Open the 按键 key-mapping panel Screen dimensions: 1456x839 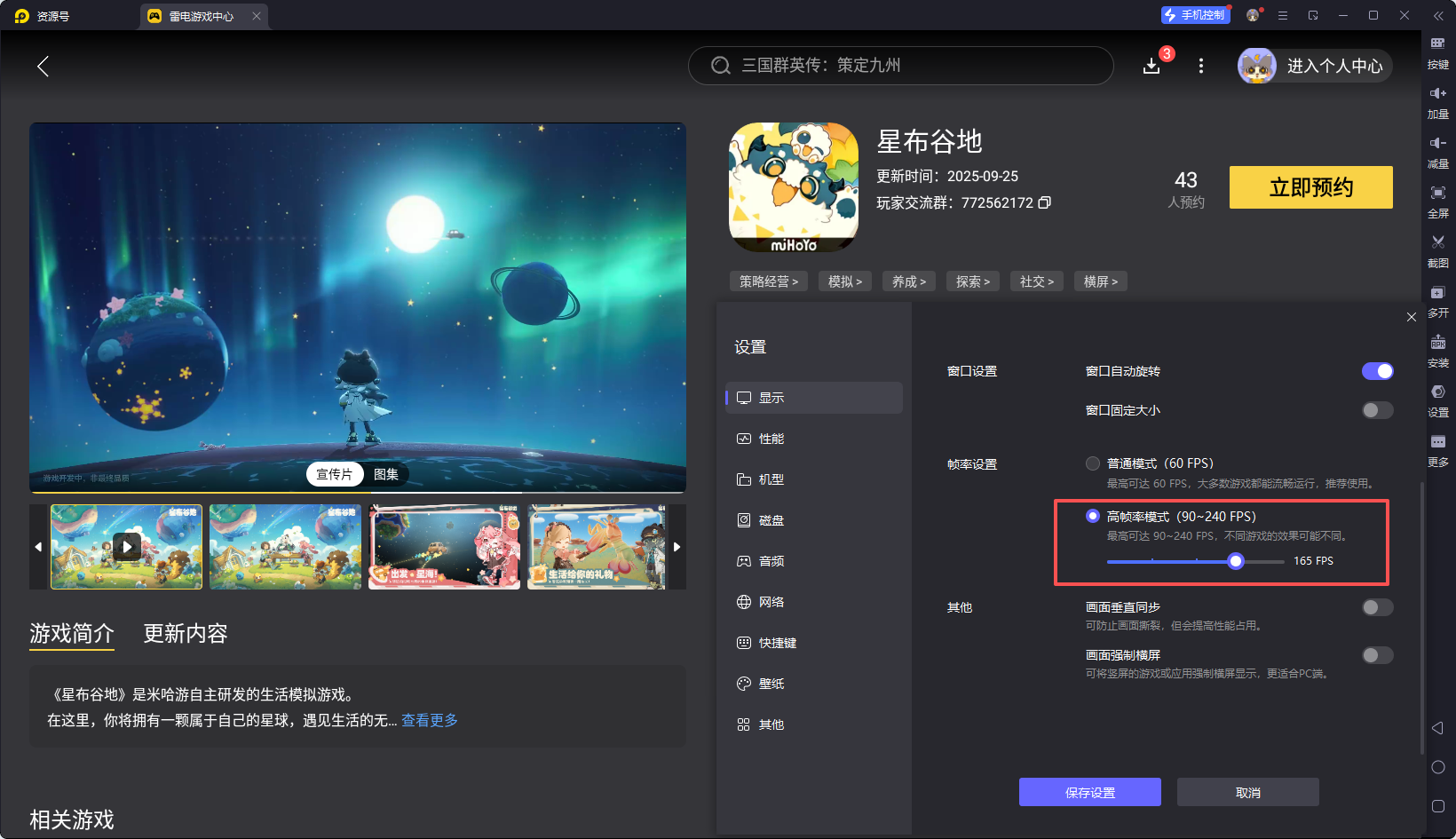click(1438, 53)
